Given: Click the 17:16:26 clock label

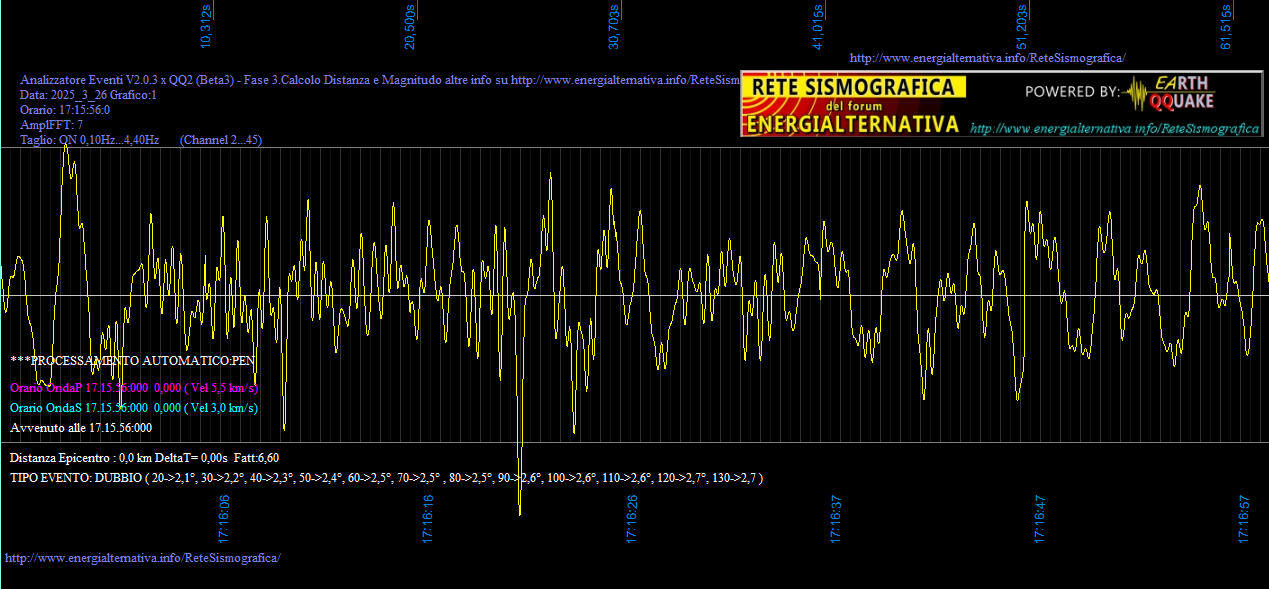Looking at the screenshot, I should pos(633,519).
